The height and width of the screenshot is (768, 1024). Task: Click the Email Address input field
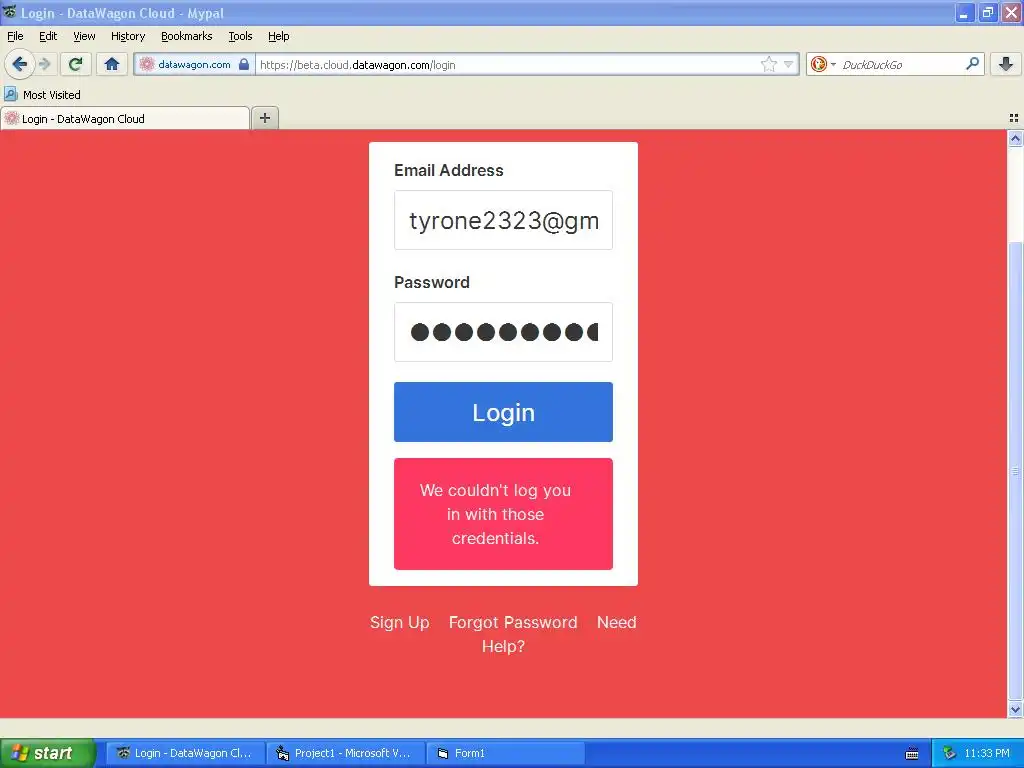pos(503,220)
